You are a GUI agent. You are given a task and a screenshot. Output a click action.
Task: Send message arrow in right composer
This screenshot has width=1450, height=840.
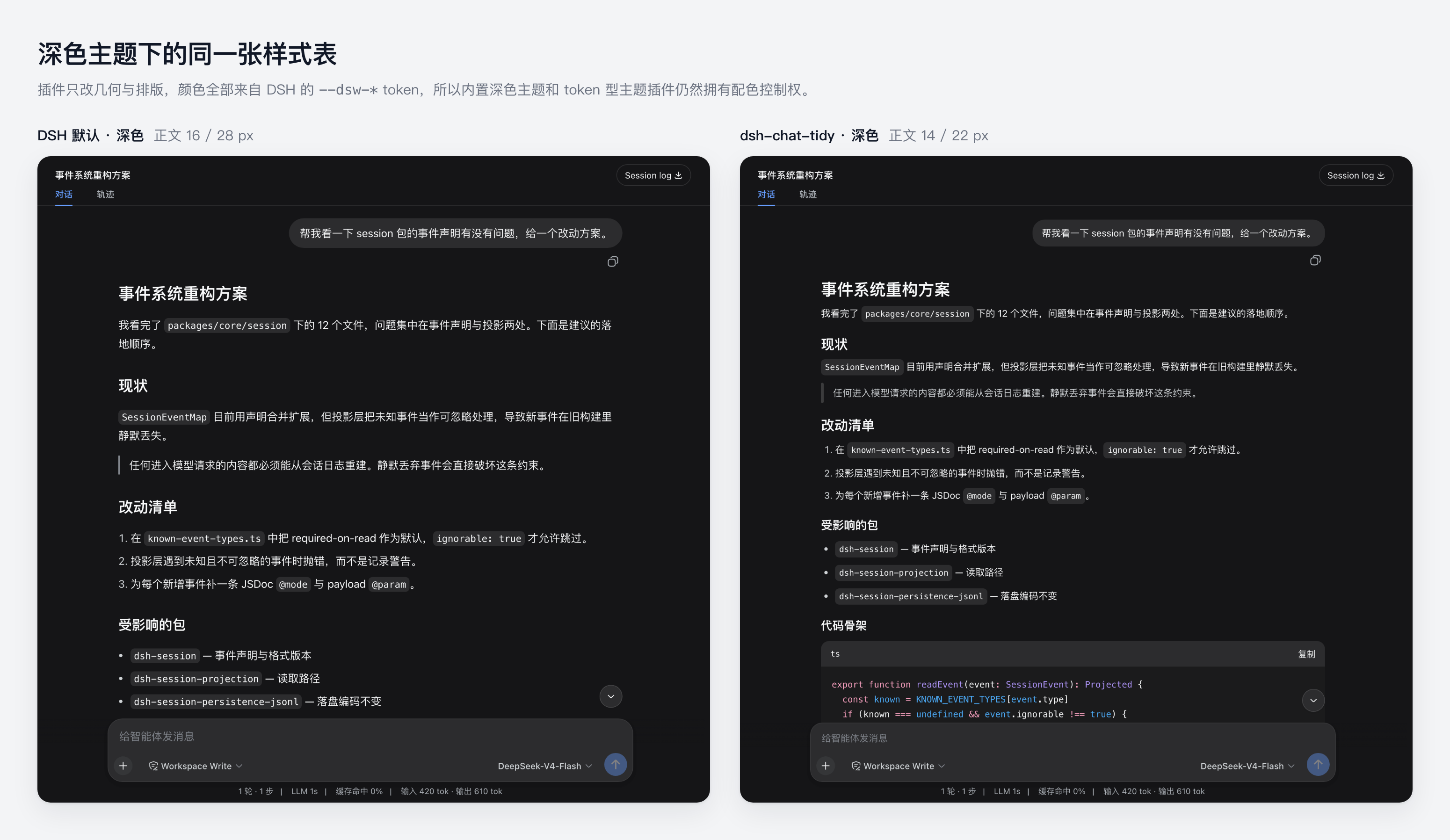click(1318, 765)
